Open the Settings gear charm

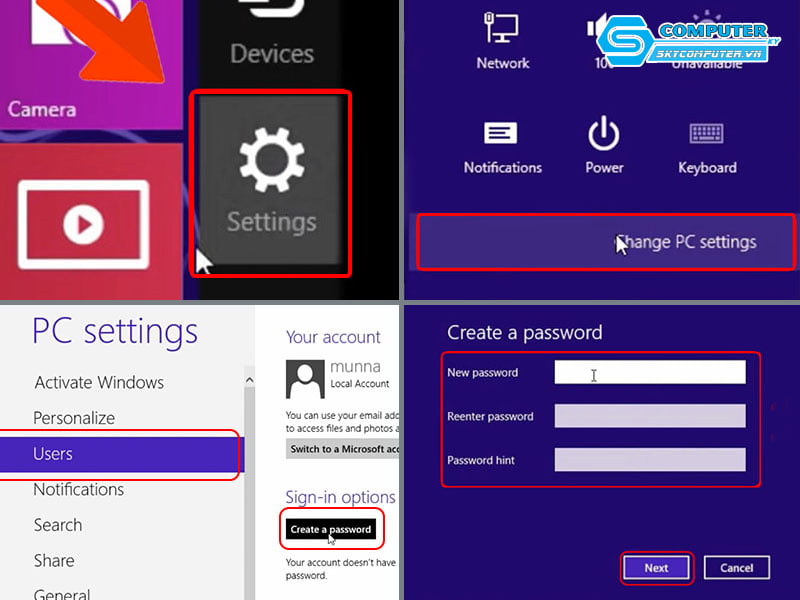[271, 182]
